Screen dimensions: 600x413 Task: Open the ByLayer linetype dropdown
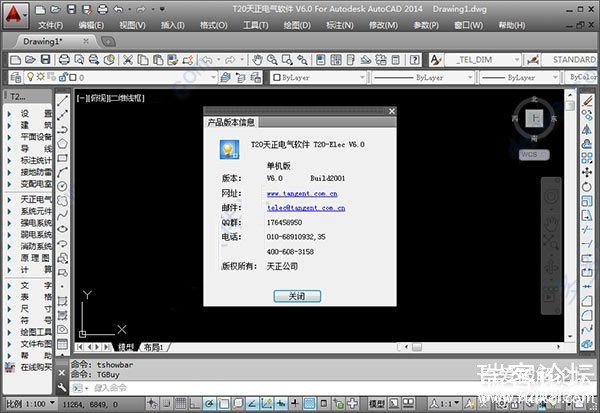470,78
